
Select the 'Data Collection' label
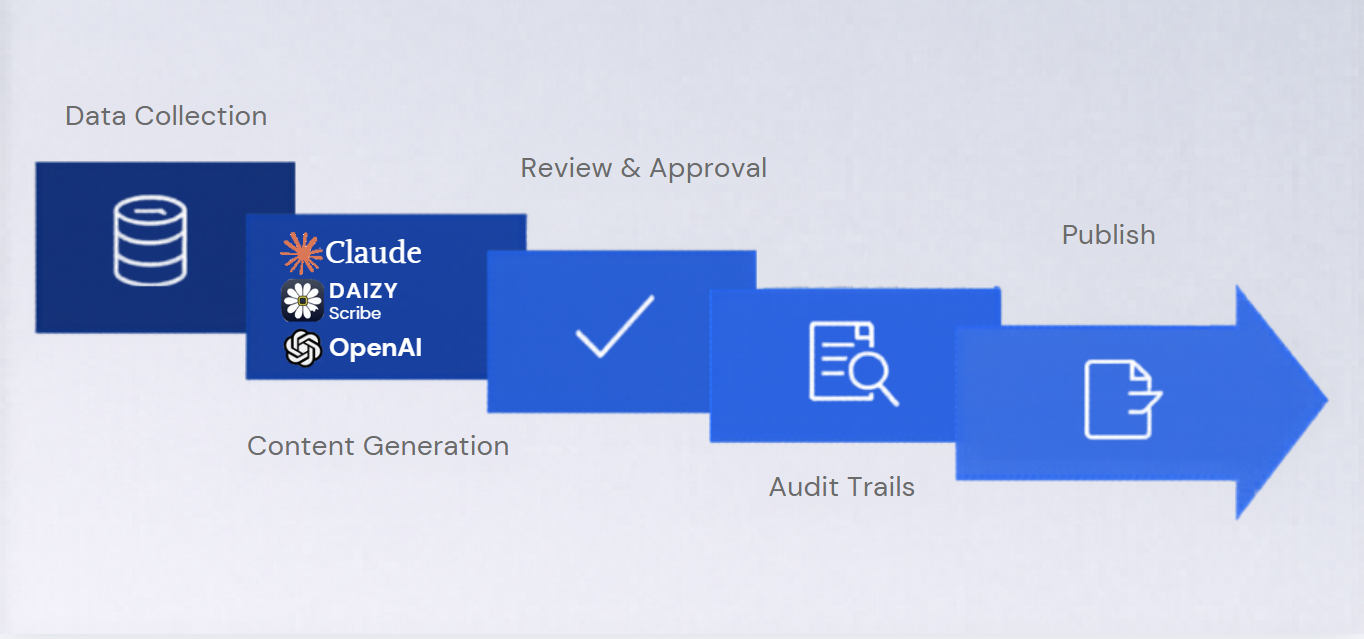166,116
